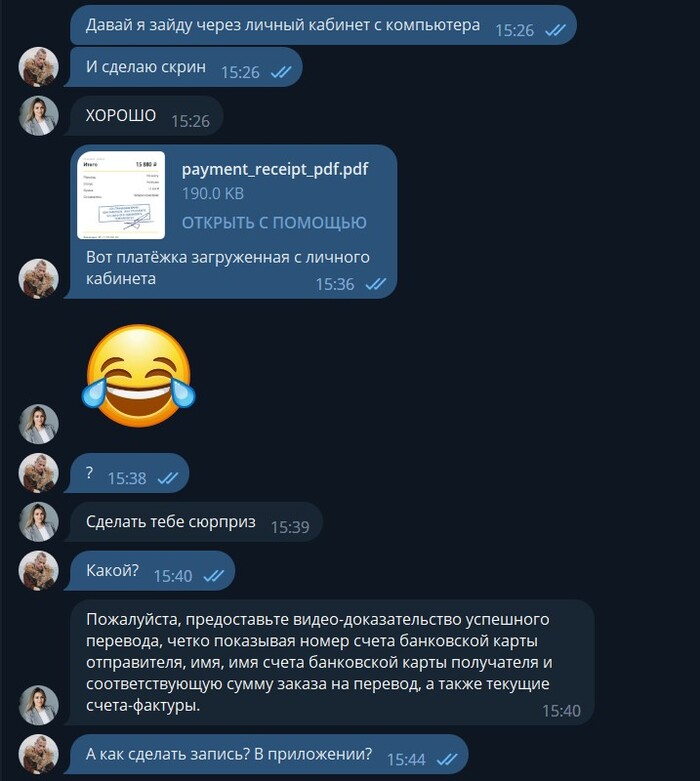Click the 15:36 timestamp on PDF message
The width and height of the screenshot is (700, 781).
[335, 284]
